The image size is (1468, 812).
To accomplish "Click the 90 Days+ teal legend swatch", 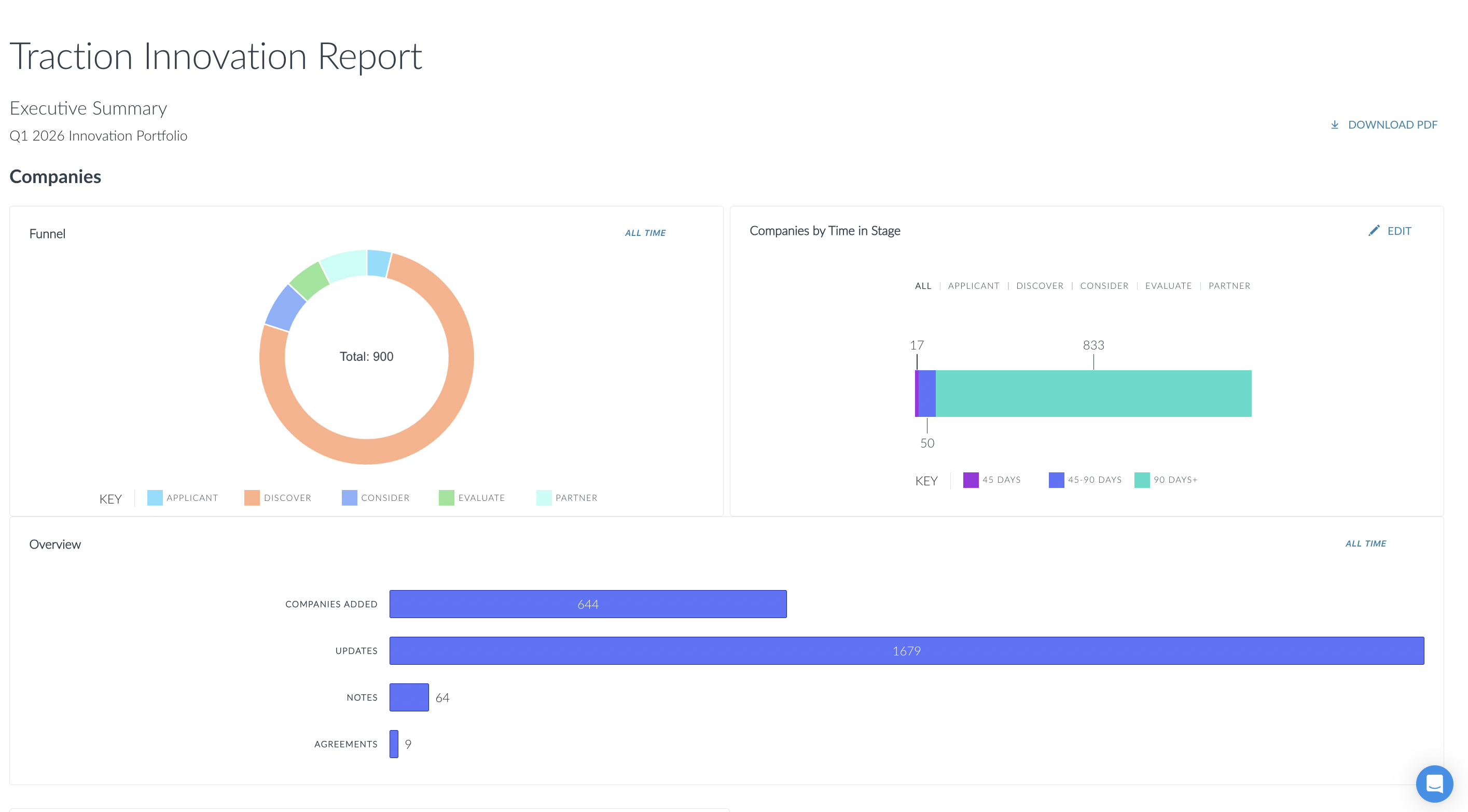I will 1142,480.
